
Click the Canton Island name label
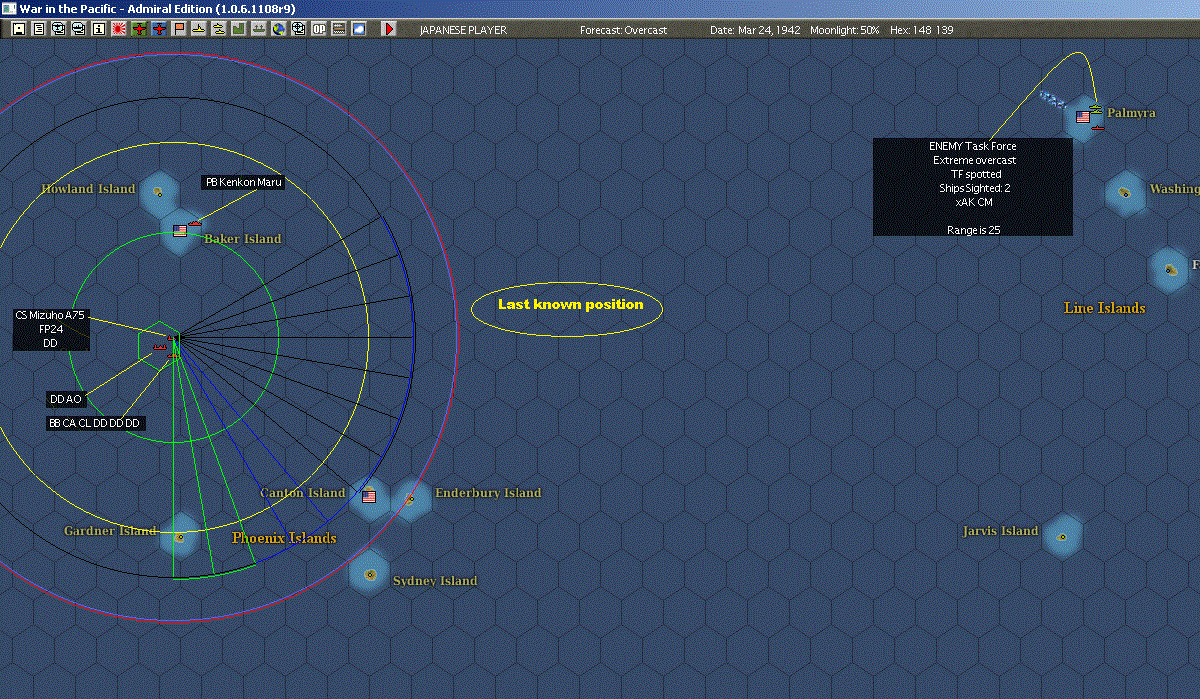[x=302, y=493]
